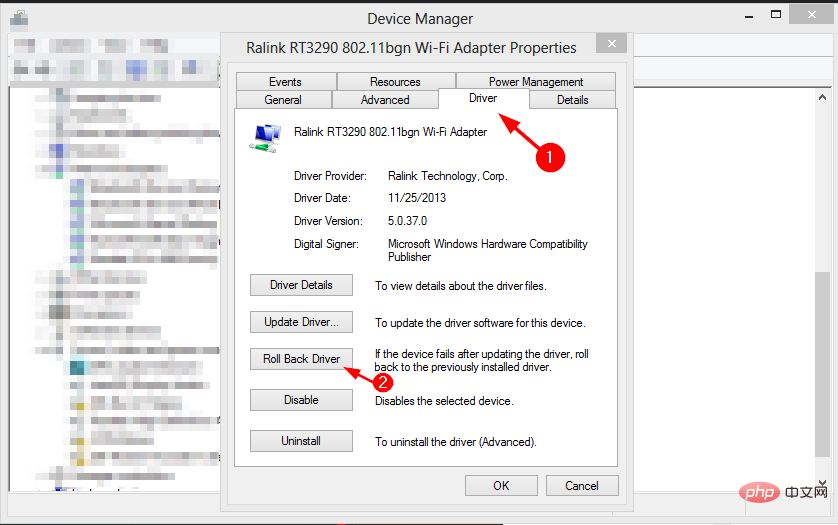
Task: Click the Roll Back Driver button
Action: pyautogui.click(x=301, y=359)
